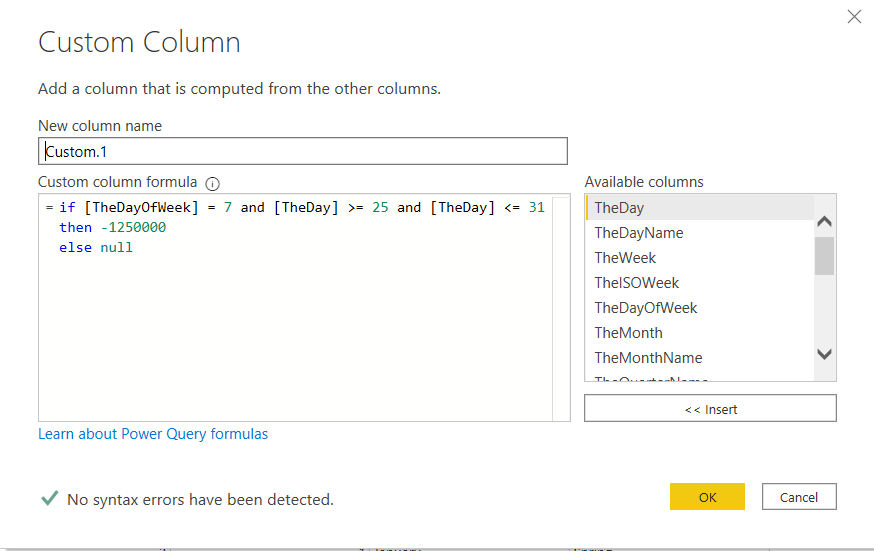Open Learn about Power Query formulas link

(x=153, y=434)
